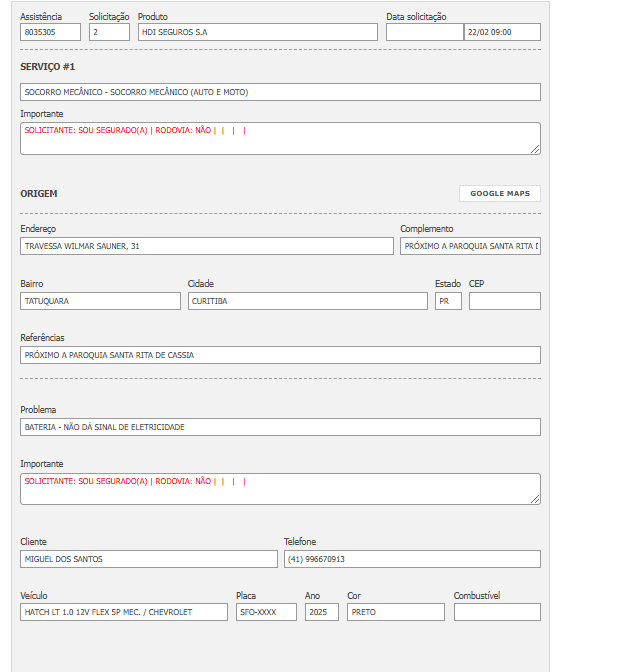Click the Assistência number field
The height and width of the screenshot is (672, 639).
[x=50, y=32]
